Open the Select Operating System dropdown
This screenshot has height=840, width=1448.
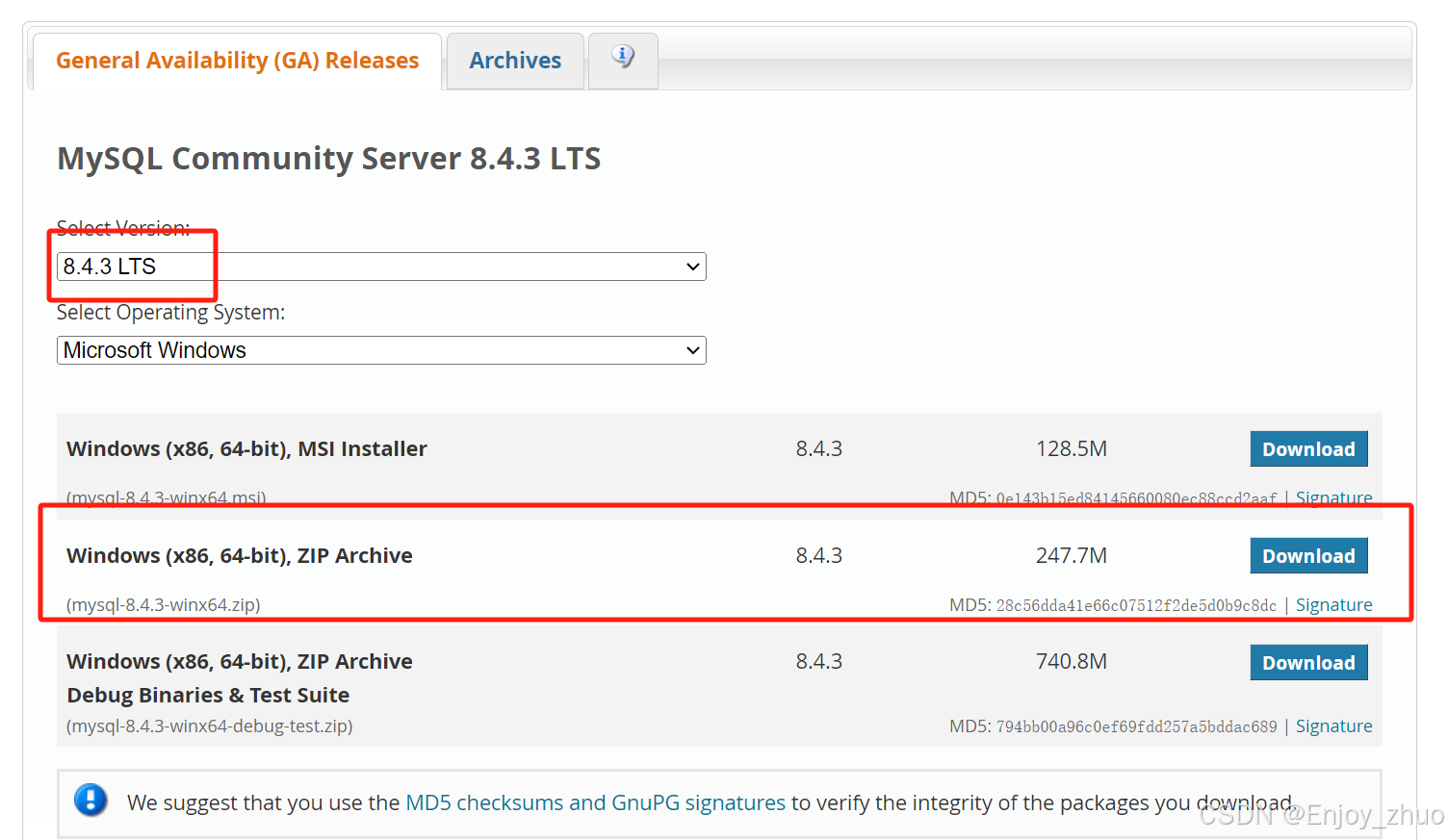click(x=381, y=350)
